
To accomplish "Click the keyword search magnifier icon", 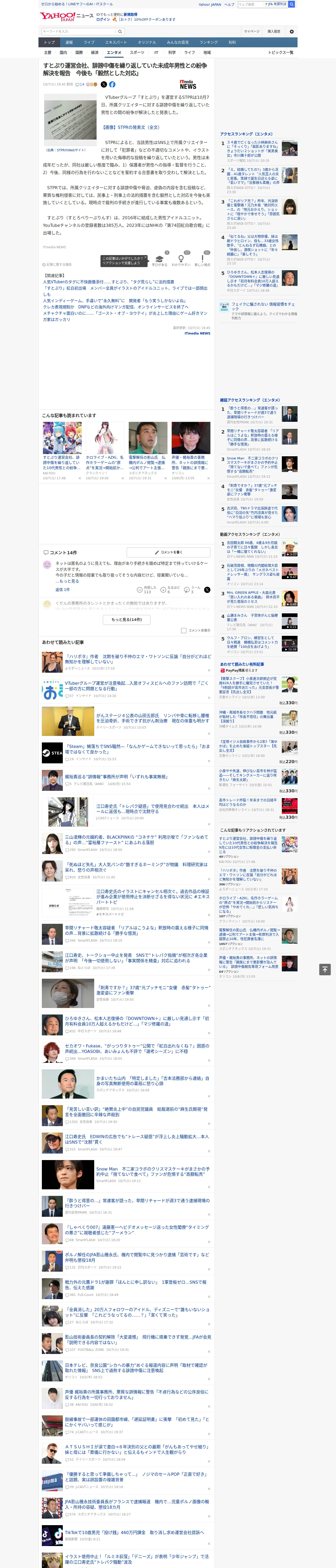I will (x=120, y=32).
